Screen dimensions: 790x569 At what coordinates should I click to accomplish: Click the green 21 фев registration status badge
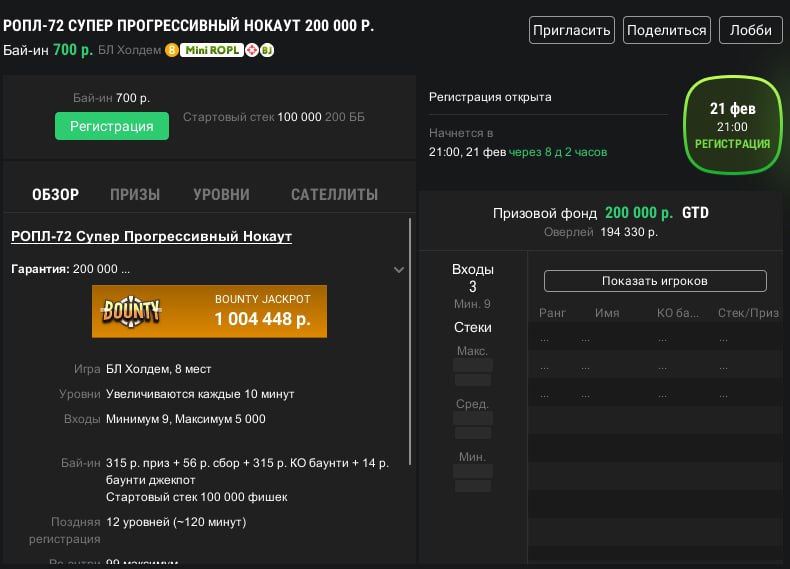point(732,126)
